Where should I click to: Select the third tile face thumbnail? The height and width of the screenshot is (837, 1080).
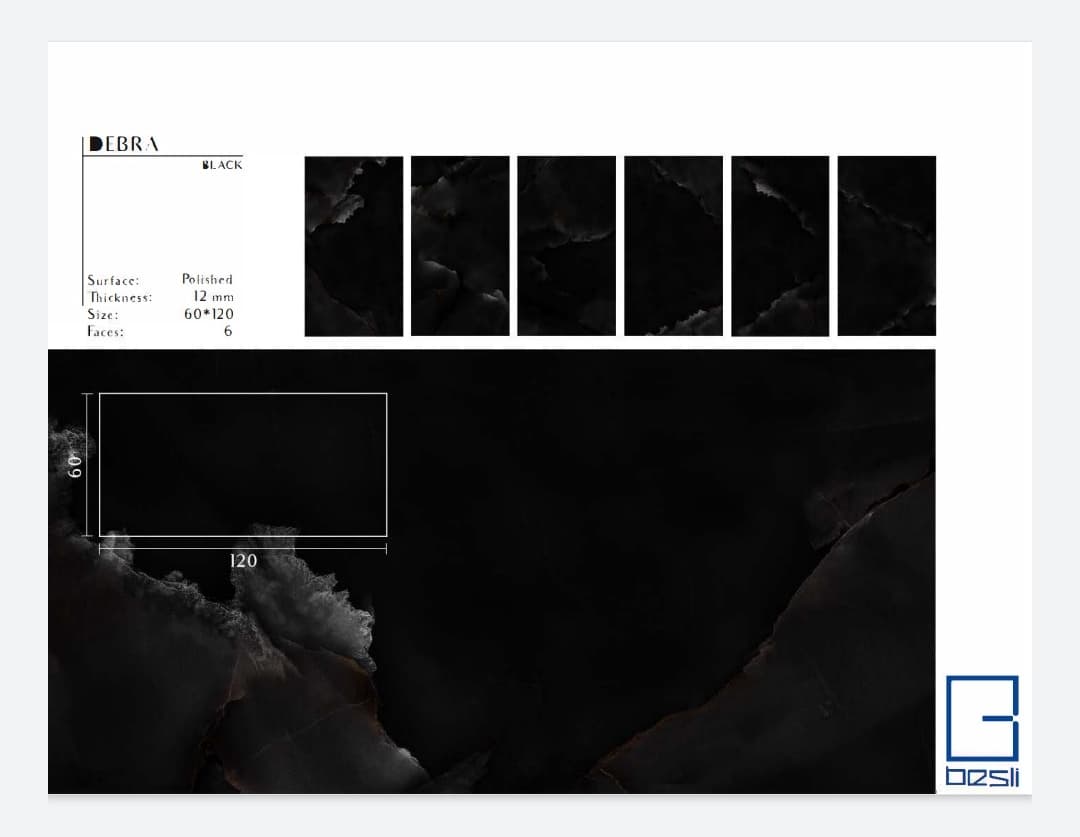(567, 246)
